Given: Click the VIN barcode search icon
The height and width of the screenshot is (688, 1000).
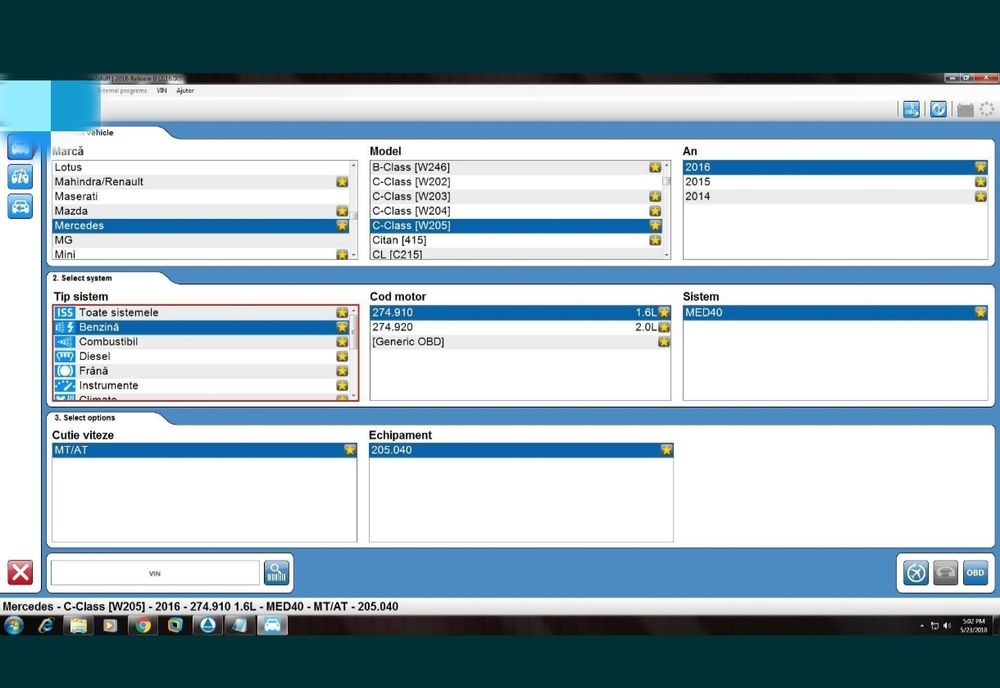Looking at the screenshot, I should [x=276, y=573].
